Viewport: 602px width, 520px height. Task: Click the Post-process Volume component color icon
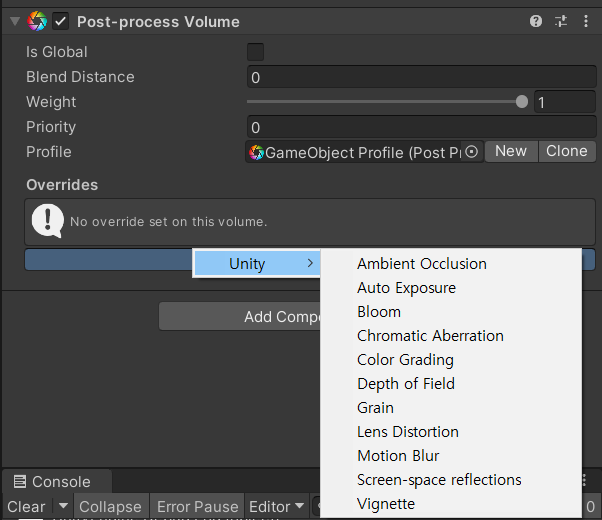(x=37, y=21)
